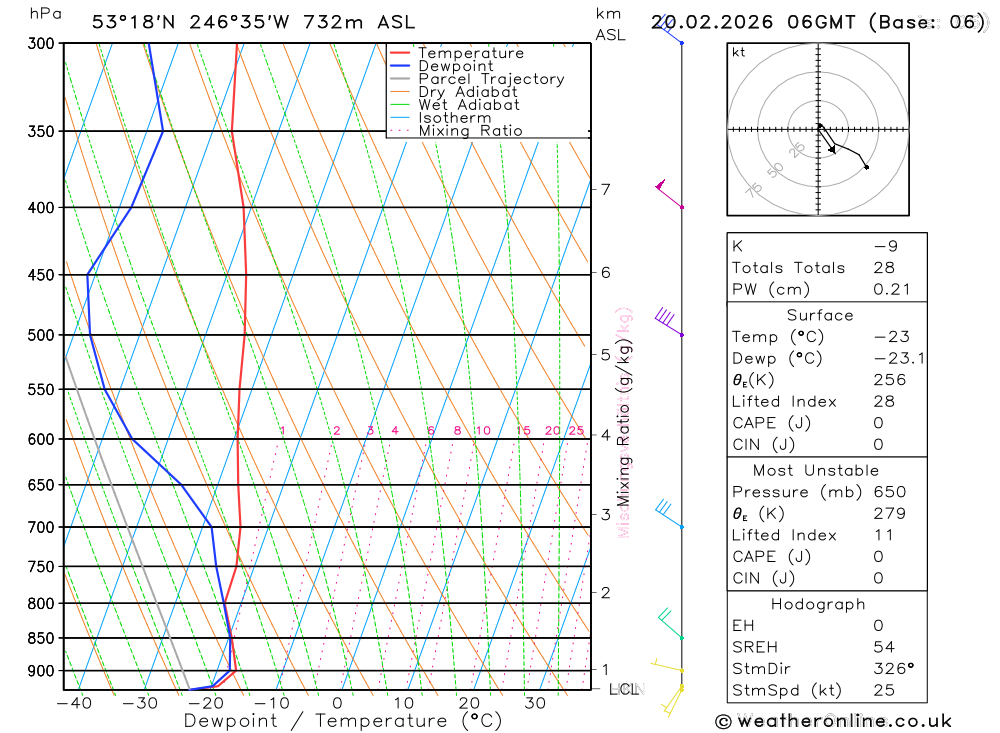Click the Surface section heading
Image resolution: width=1000 pixels, height=733 pixels.
point(820,315)
